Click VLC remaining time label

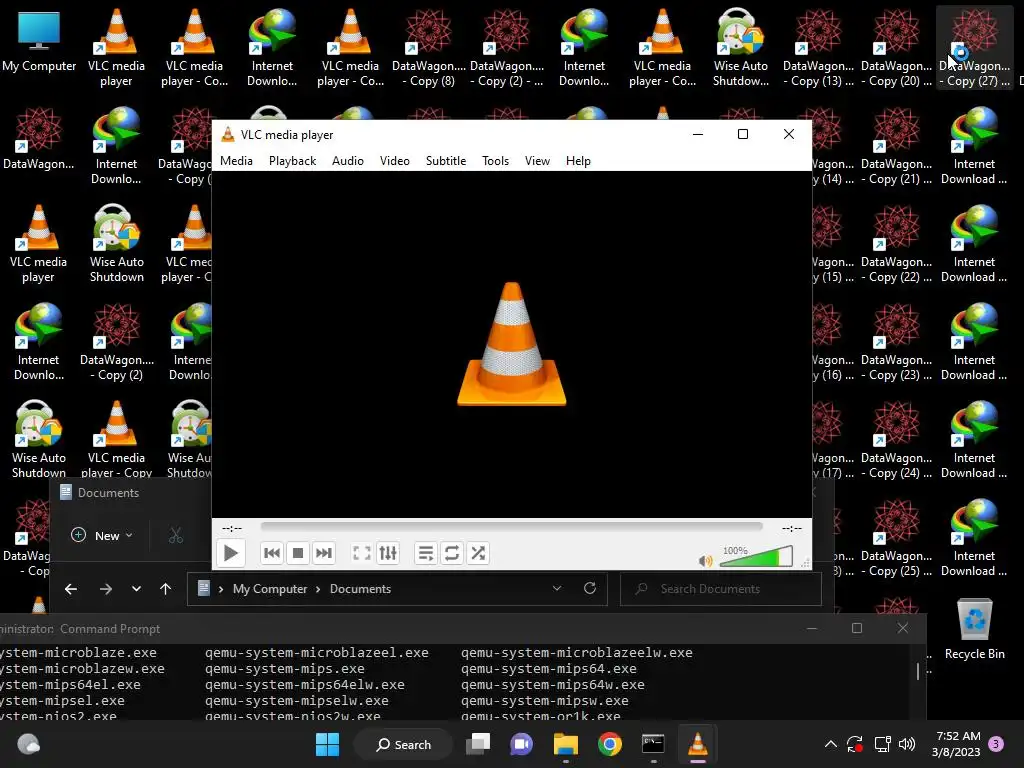792,528
